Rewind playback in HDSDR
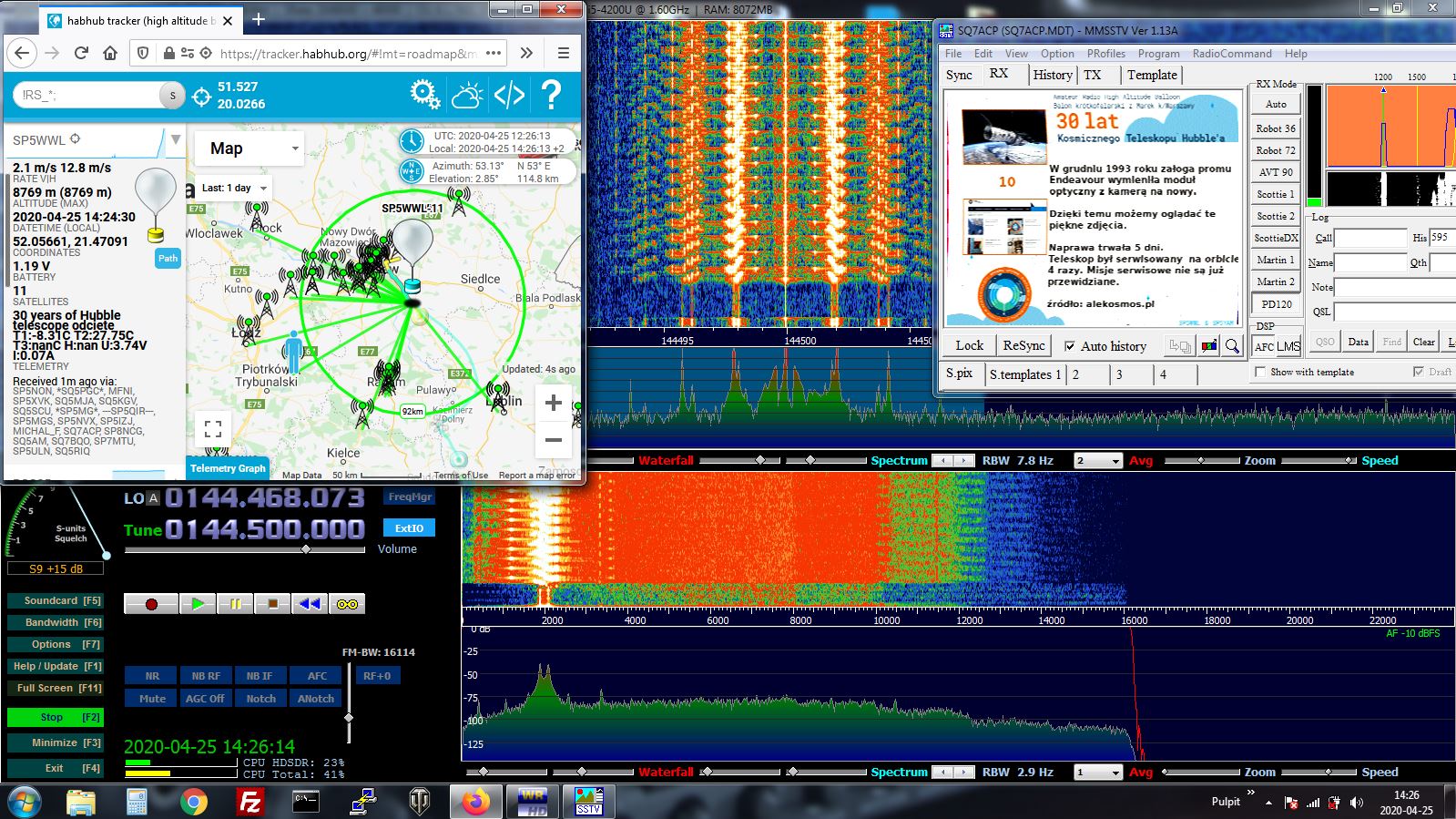Image resolution: width=1456 pixels, height=819 pixels. (310, 603)
